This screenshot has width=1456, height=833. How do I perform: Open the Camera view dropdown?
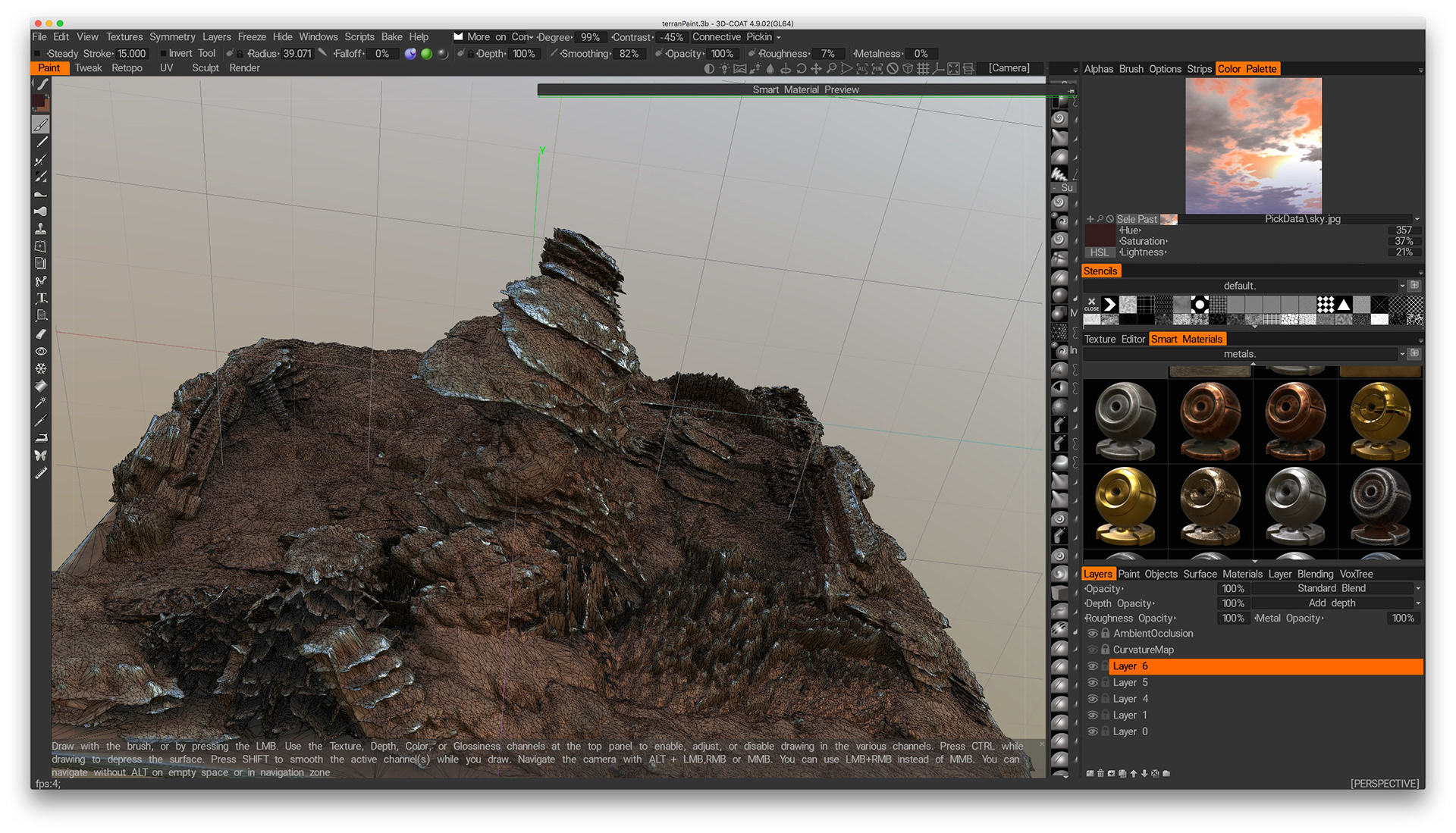tap(1009, 68)
